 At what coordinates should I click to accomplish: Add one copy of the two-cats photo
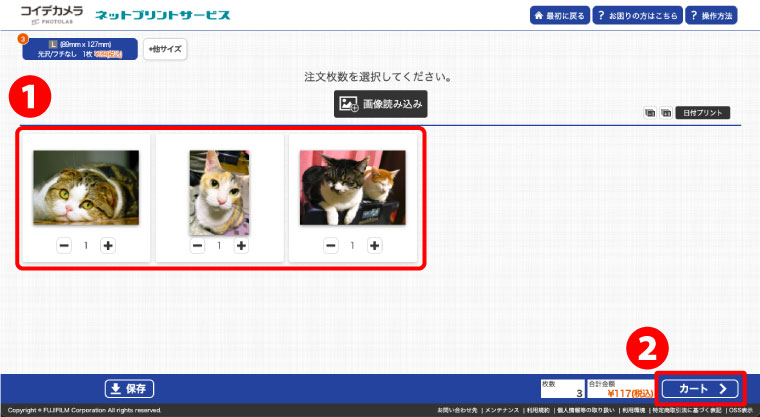(374, 245)
